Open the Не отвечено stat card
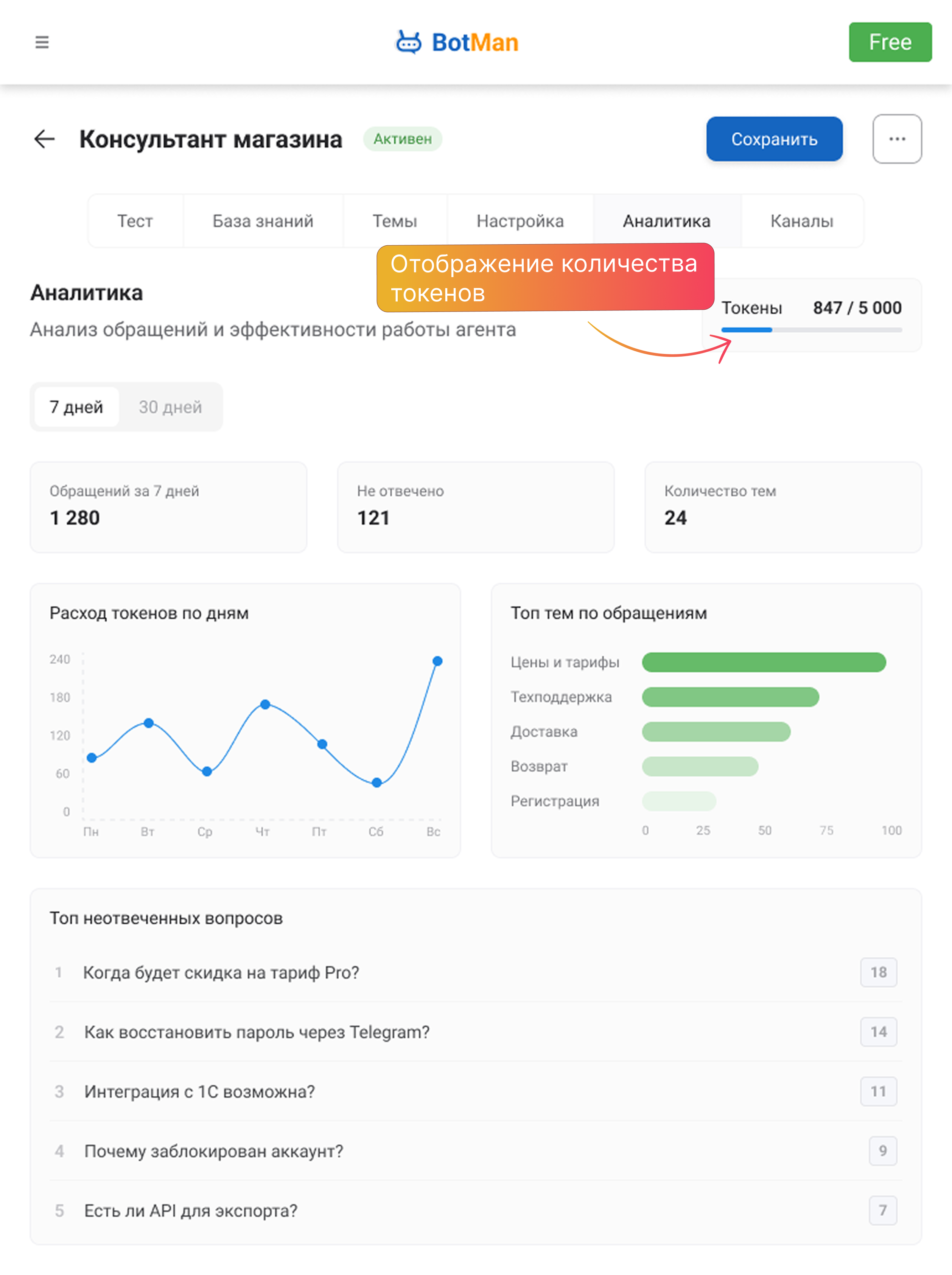 pos(475,507)
